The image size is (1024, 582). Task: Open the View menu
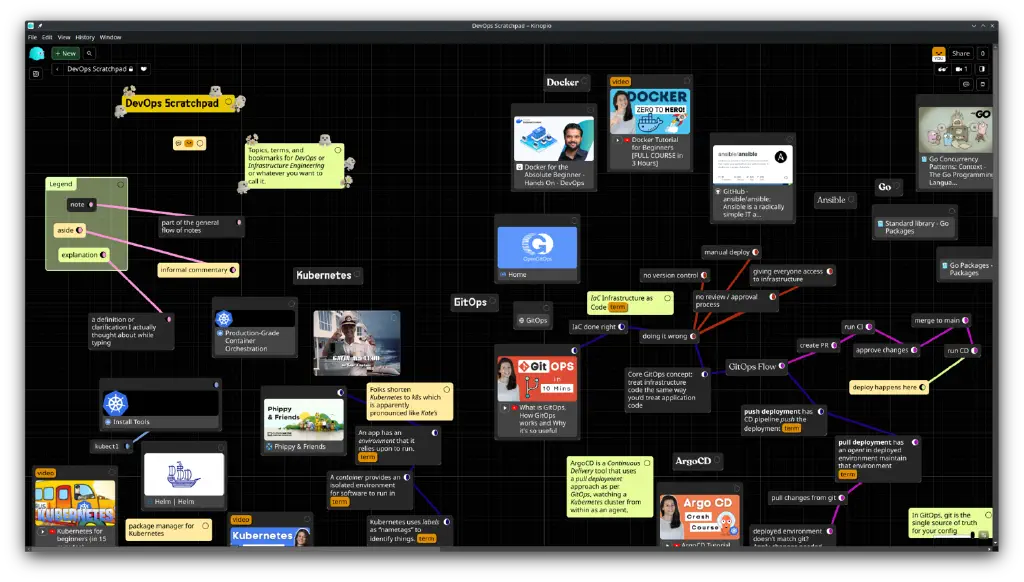[x=64, y=37]
